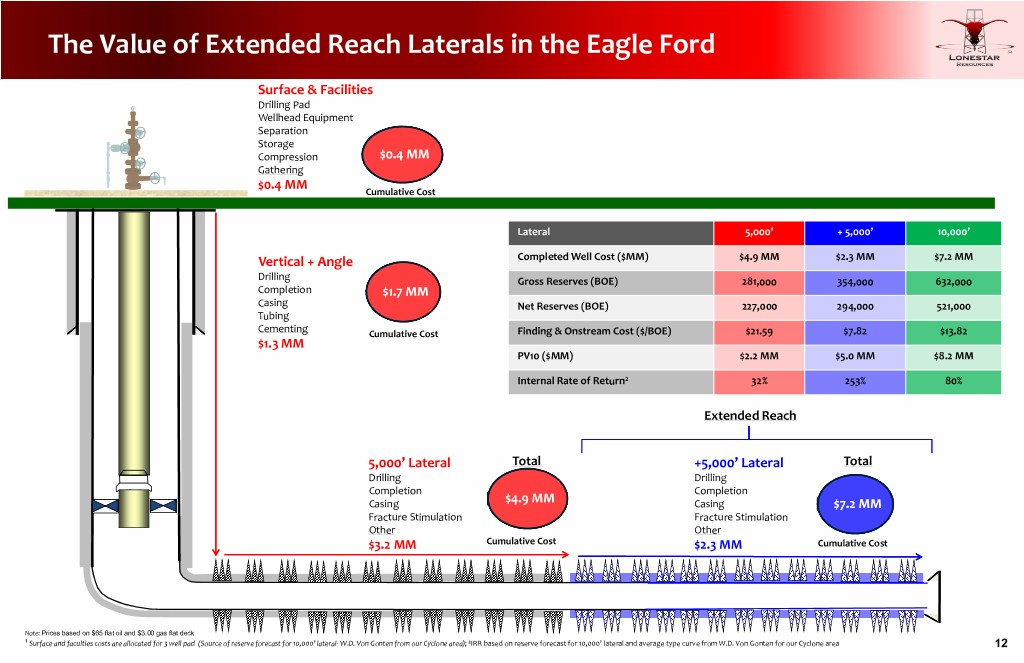Click the $4.9 MM table cell
The width and height of the screenshot is (1024, 663).
tap(759, 257)
